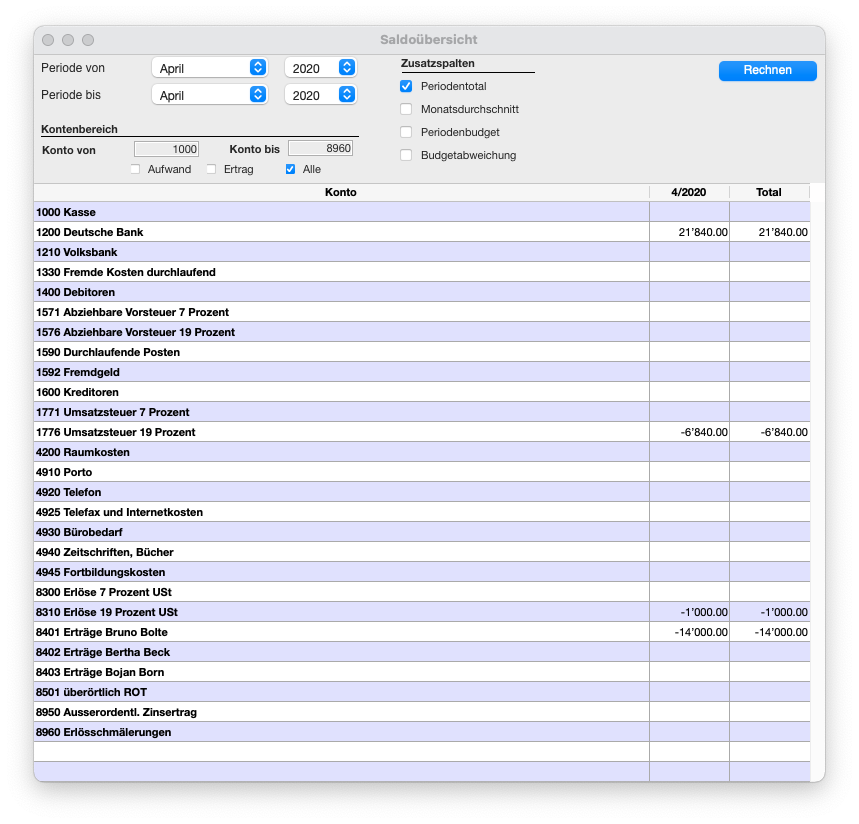Image resolution: width=859 pixels, height=824 pixels.
Task: Click the Konto von input field
Action: tap(167, 149)
